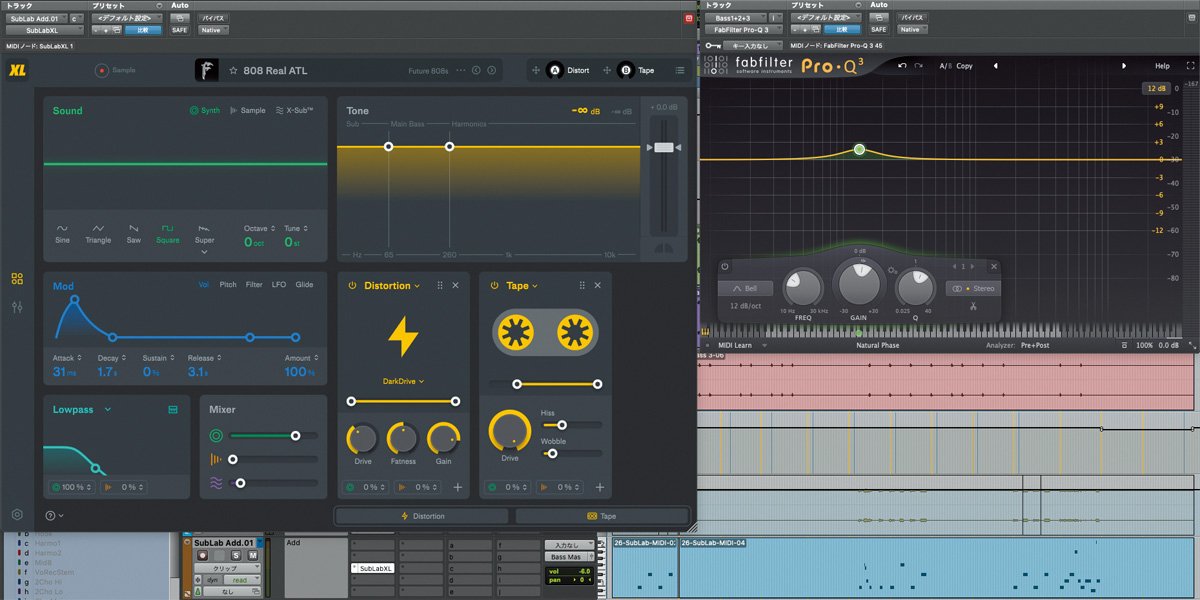Open the DarkDrive algorithm dropdown
This screenshot has width=1200, height=600.
(404, 381)
